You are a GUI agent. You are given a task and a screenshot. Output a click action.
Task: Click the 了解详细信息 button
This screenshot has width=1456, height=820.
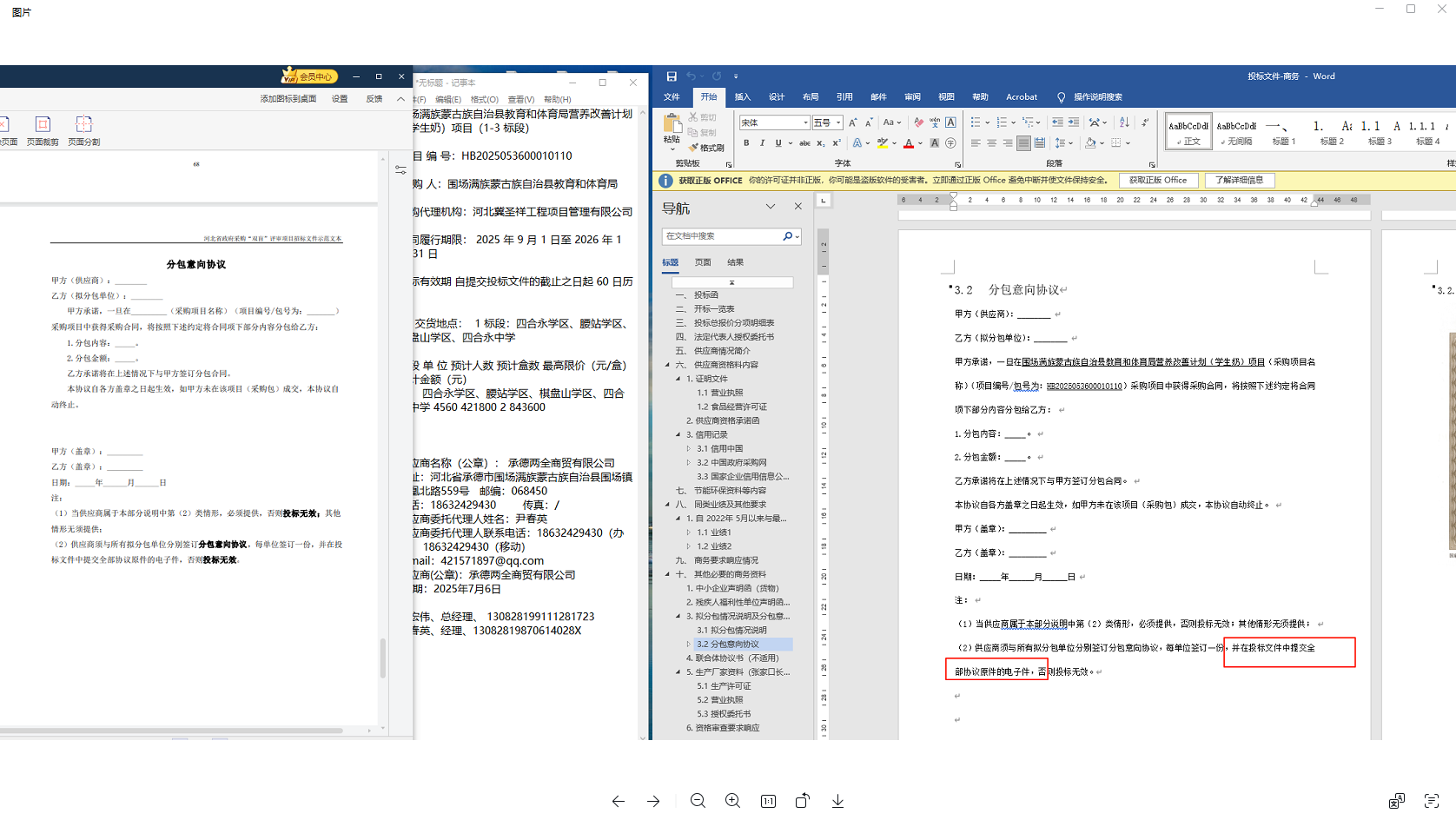click(x=1239, y=181)
